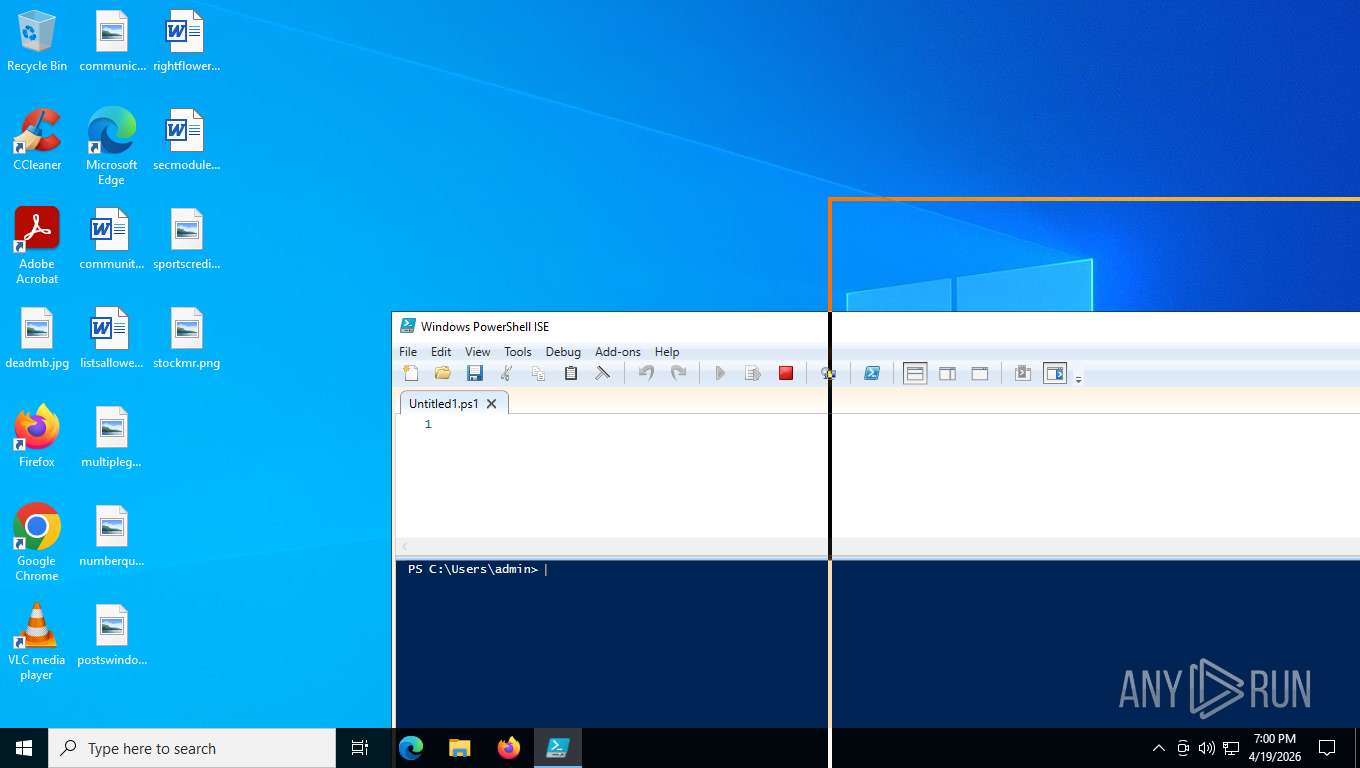1360x768 pixels.
Task: Show Script Pane Top layout
Action: tap(915, 373)
